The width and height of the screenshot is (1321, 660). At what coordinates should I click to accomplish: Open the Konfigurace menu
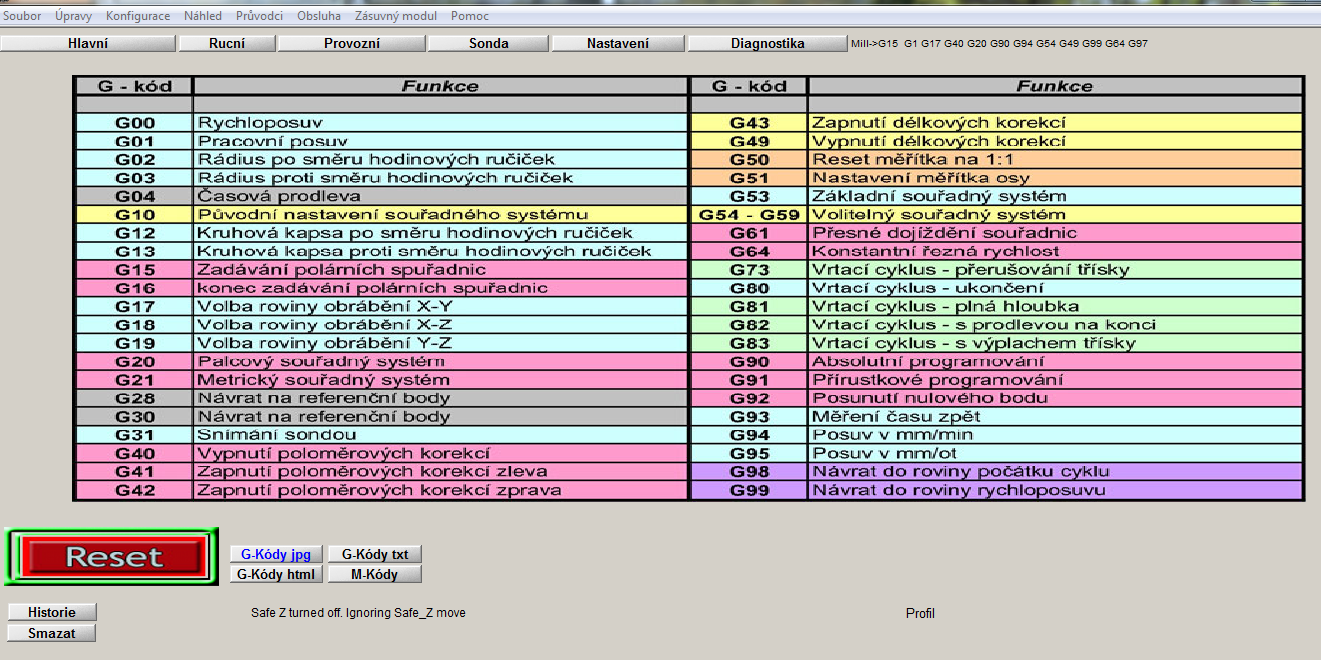(x=138, y=16)
